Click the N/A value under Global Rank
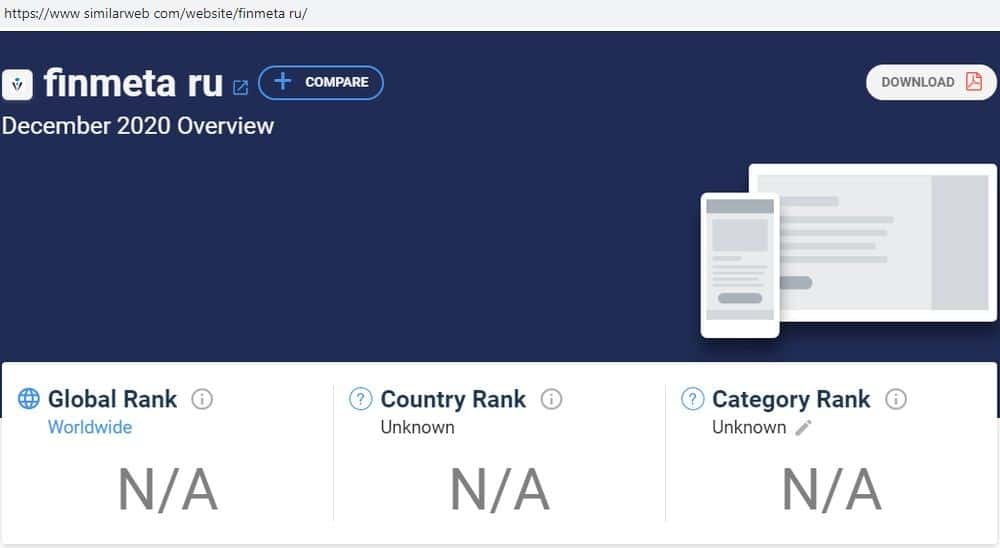 [x=168, y=489]
